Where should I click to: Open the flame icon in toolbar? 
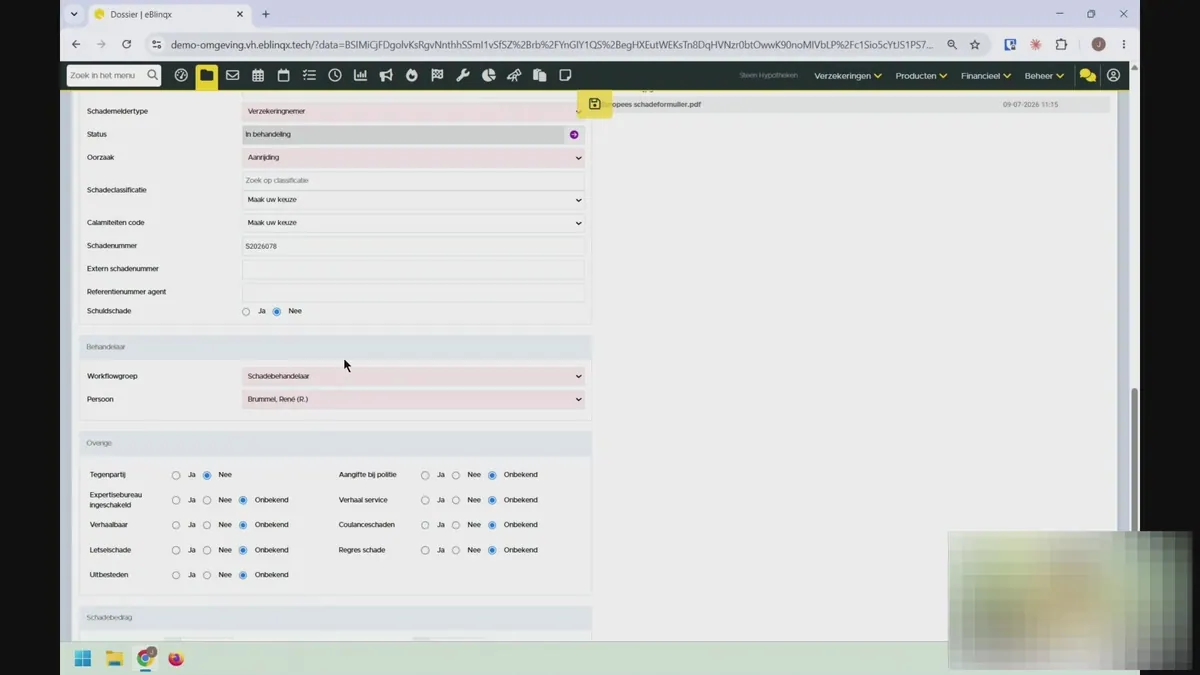coord(411,75)
